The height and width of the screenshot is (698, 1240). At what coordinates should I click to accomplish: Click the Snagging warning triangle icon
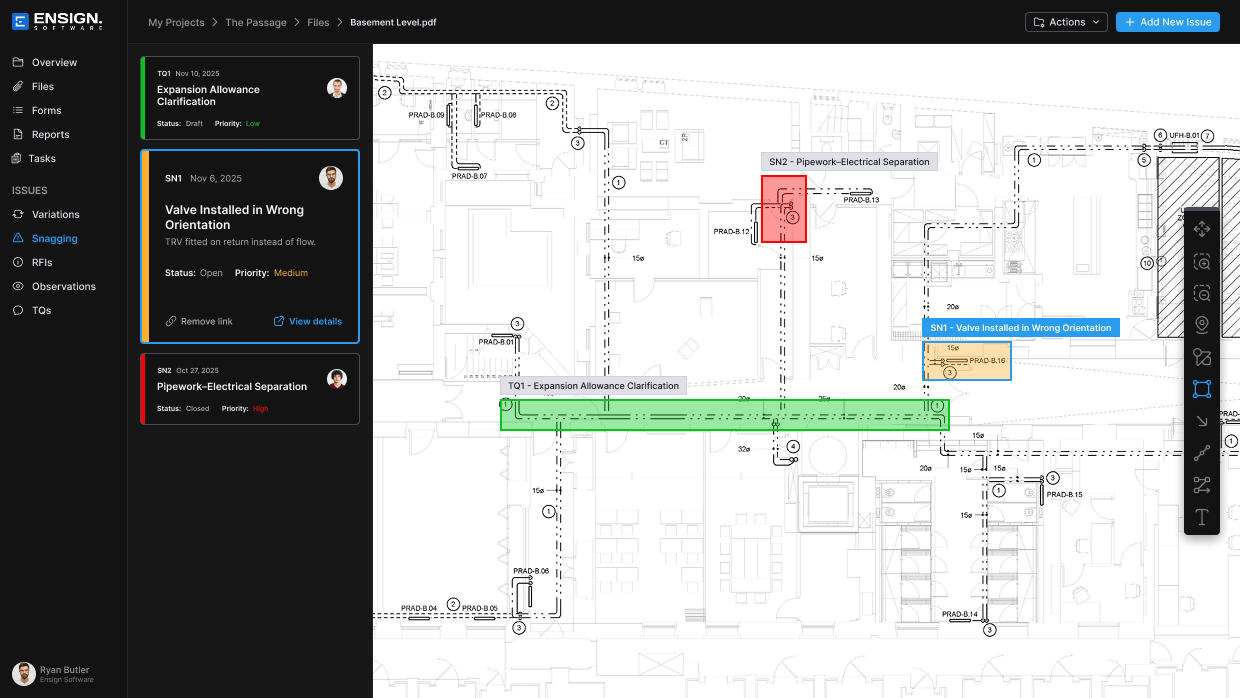coord(18,238)
